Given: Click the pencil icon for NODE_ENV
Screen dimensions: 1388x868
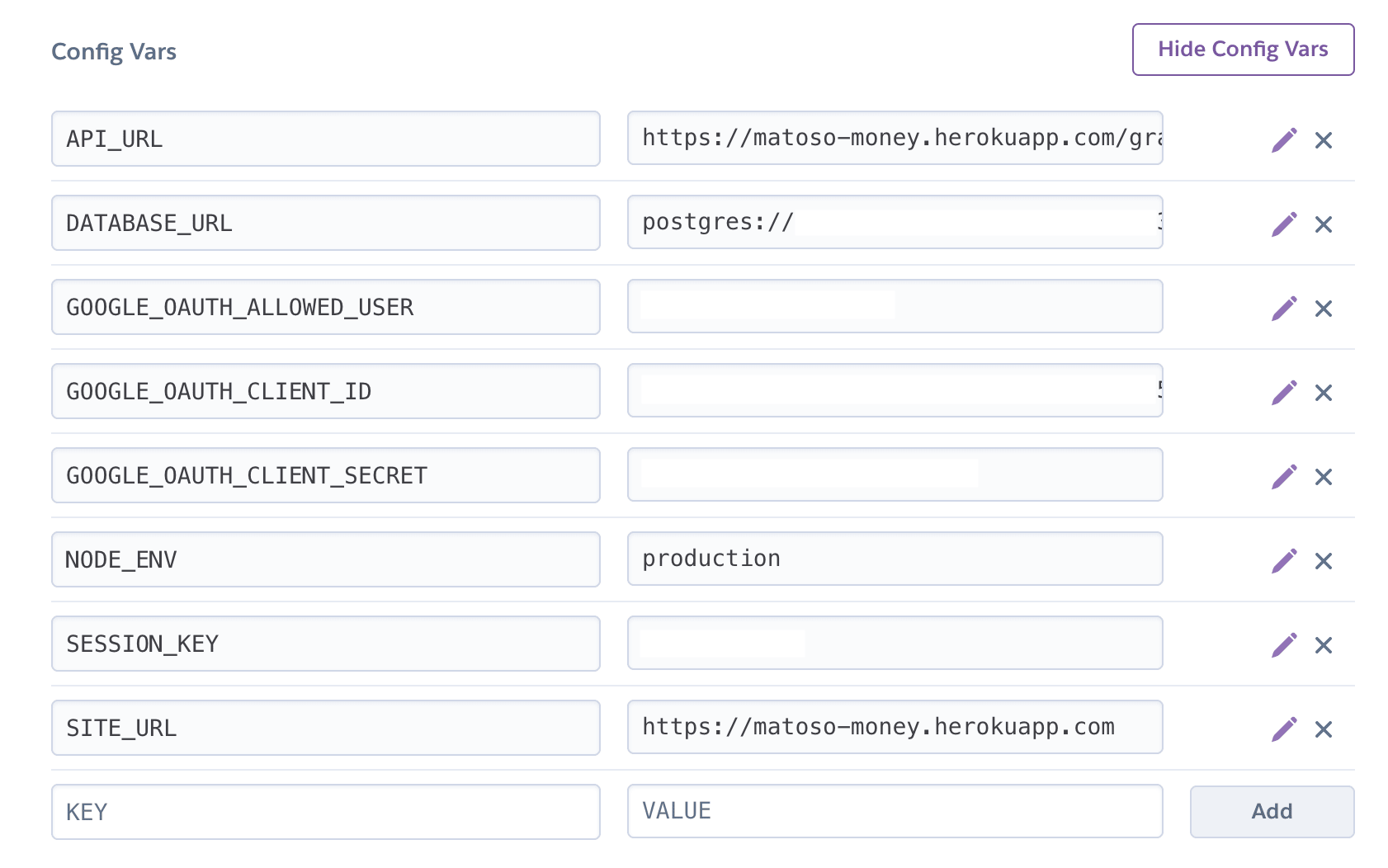Looking at the screenshot, I should (1284, 561).
